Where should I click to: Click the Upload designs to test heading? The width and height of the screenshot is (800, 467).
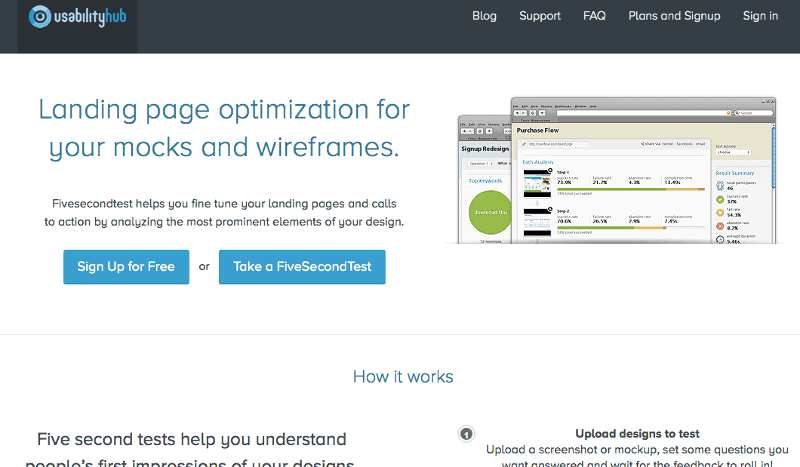click(637, 434)
